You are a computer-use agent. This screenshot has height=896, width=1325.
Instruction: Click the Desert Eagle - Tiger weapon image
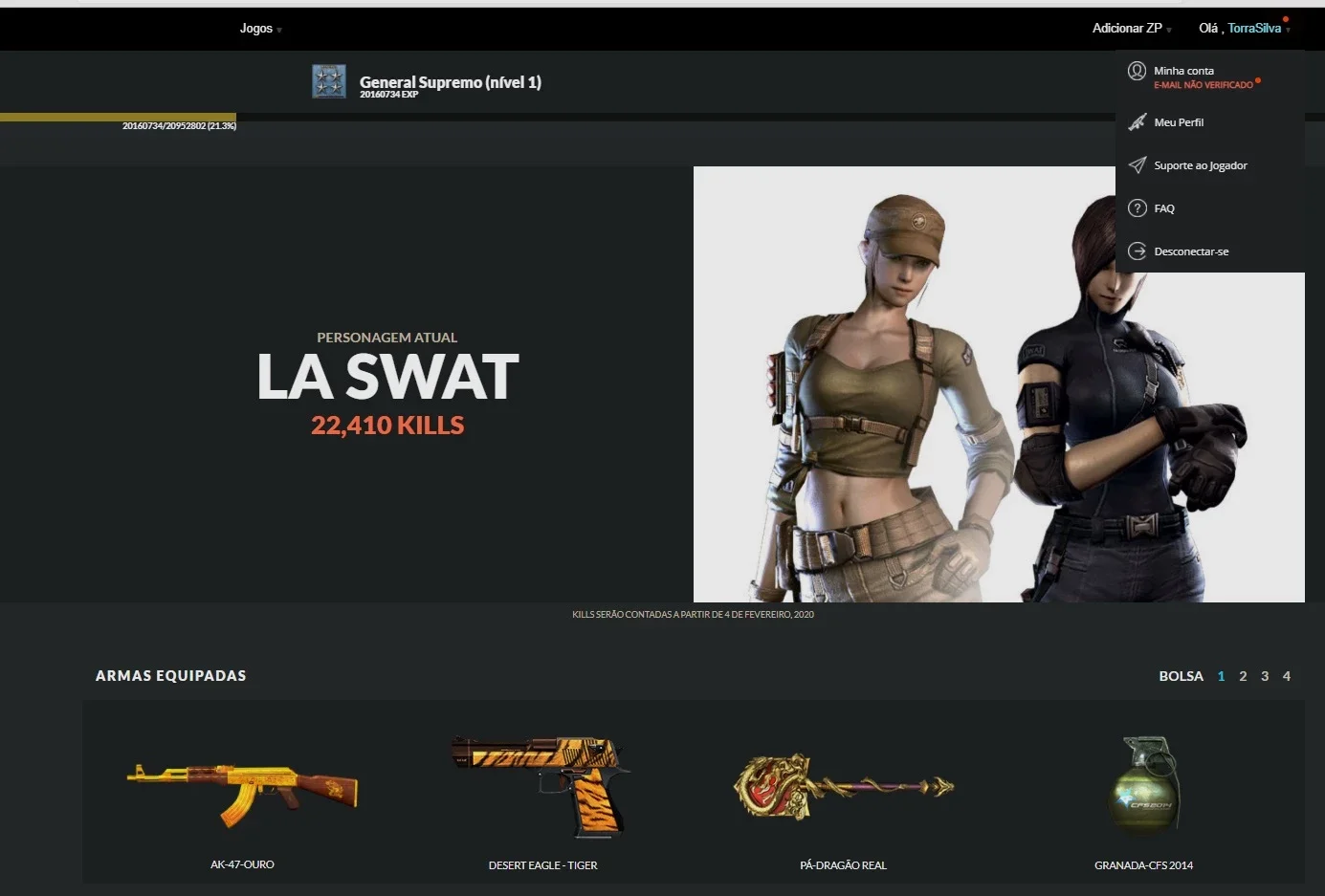[x=541, y=786]
